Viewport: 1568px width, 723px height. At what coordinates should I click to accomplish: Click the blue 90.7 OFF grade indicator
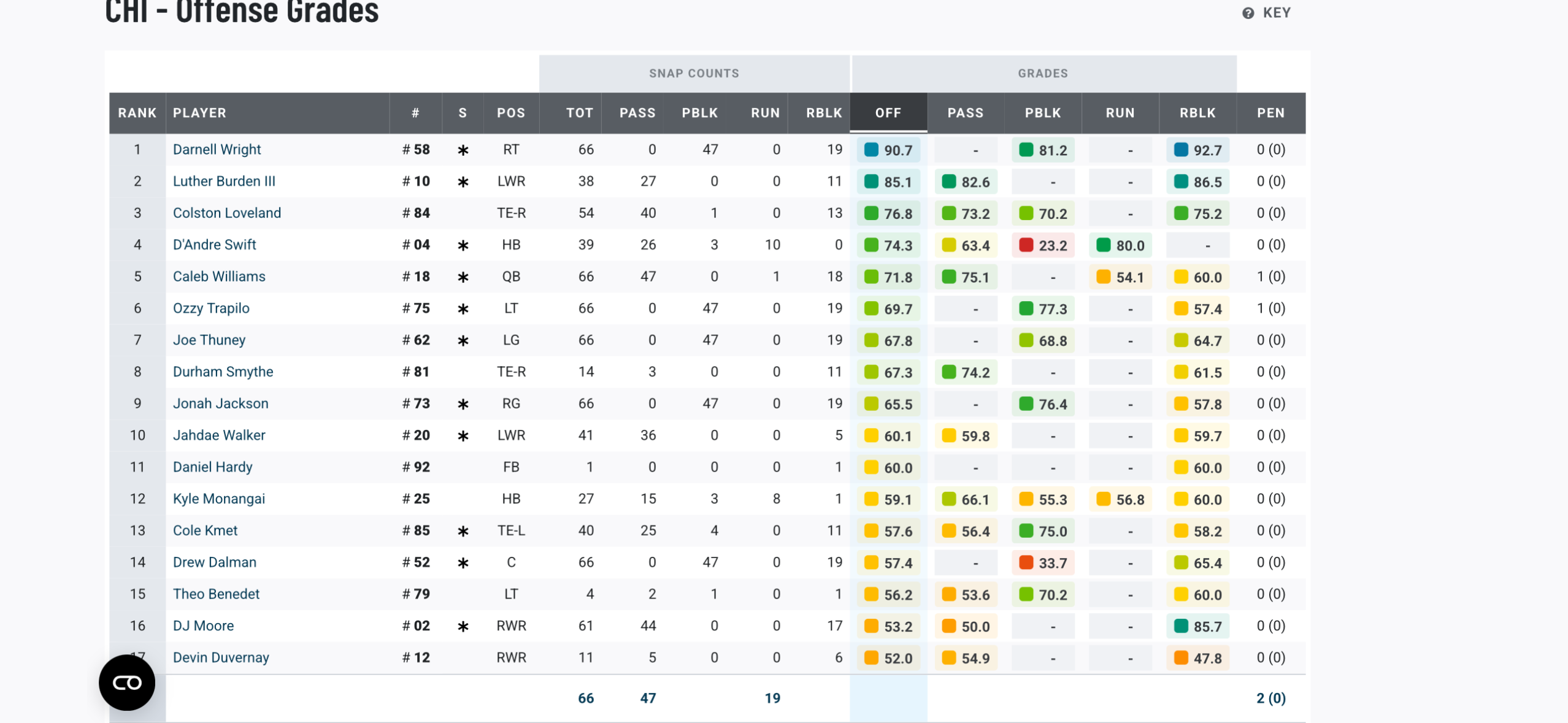(871, 150)
